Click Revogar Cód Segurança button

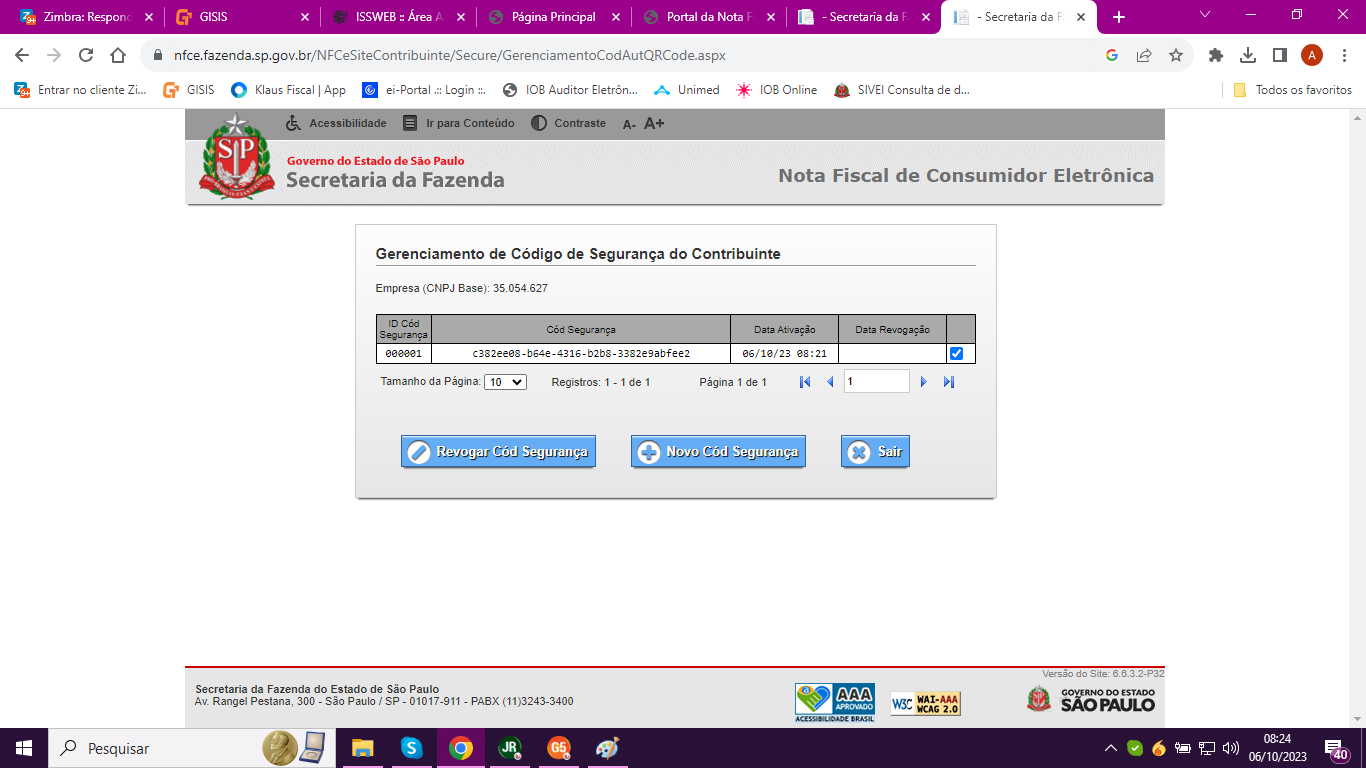coord(498,452)
